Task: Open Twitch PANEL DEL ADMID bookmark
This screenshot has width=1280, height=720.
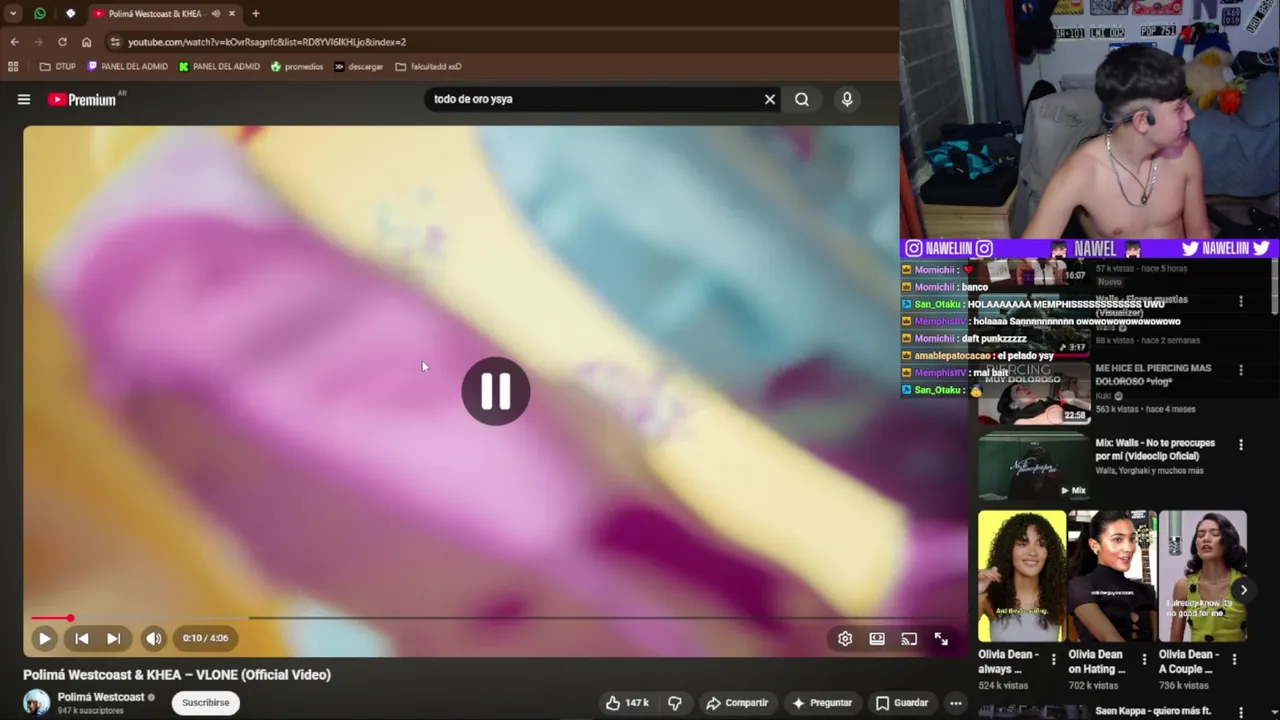Action: click(x=128, y=67)
